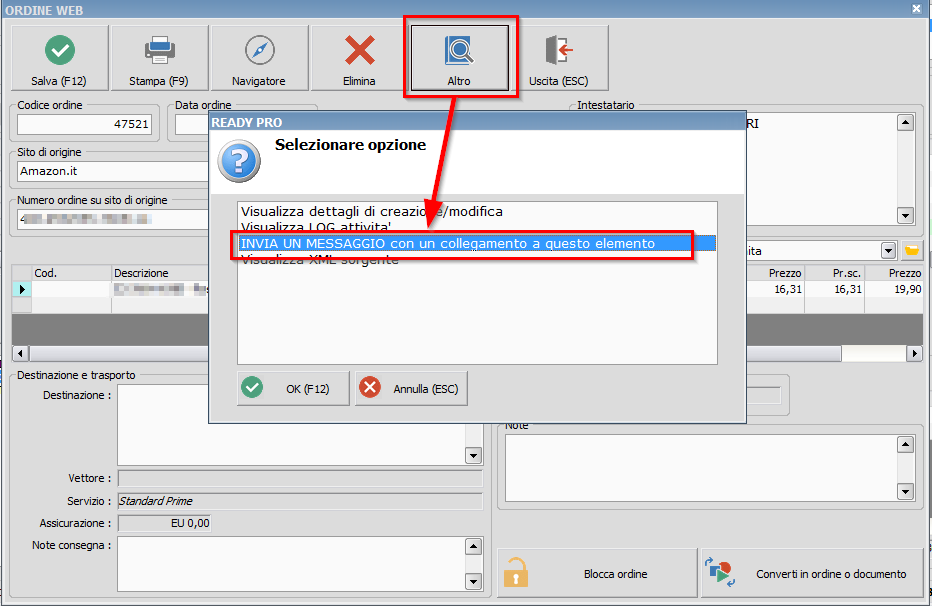Cancel dialog with Annulla (ESC)

coord(411,389)
